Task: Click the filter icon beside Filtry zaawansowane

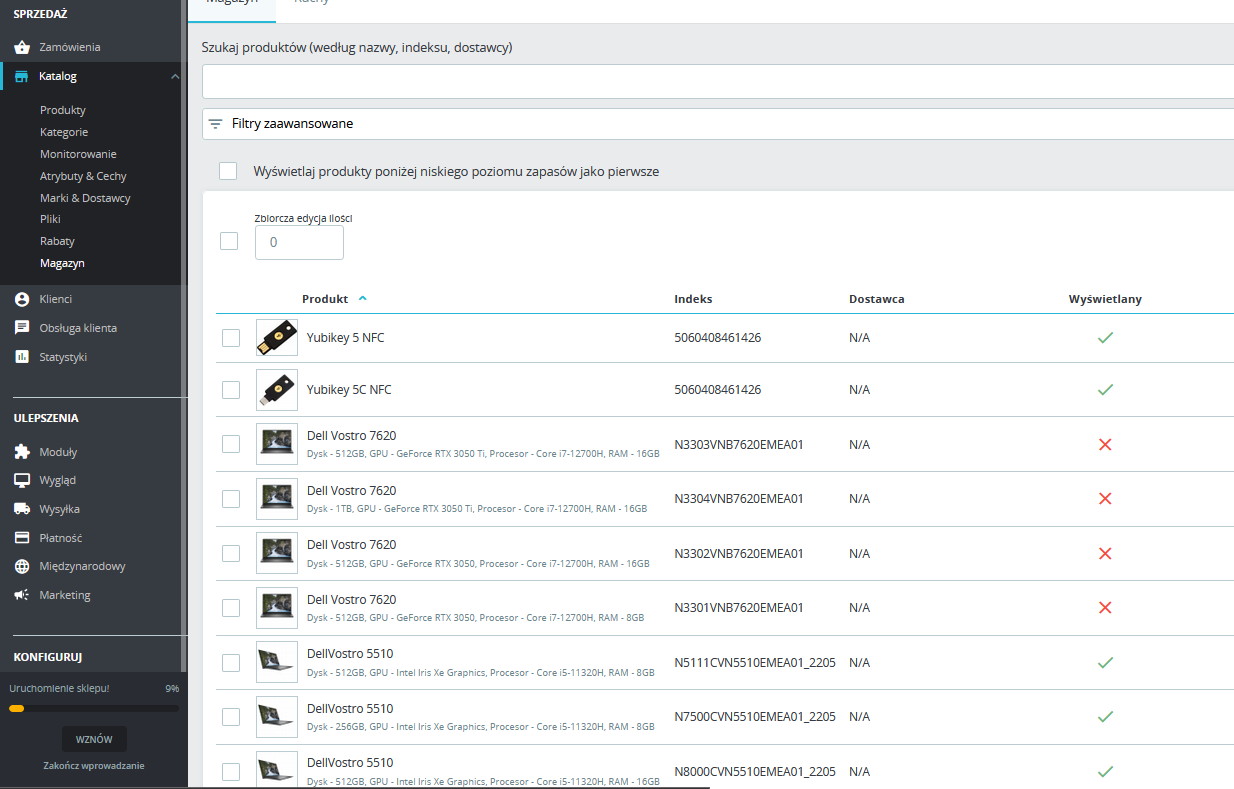Action: (x=215, y=124)
